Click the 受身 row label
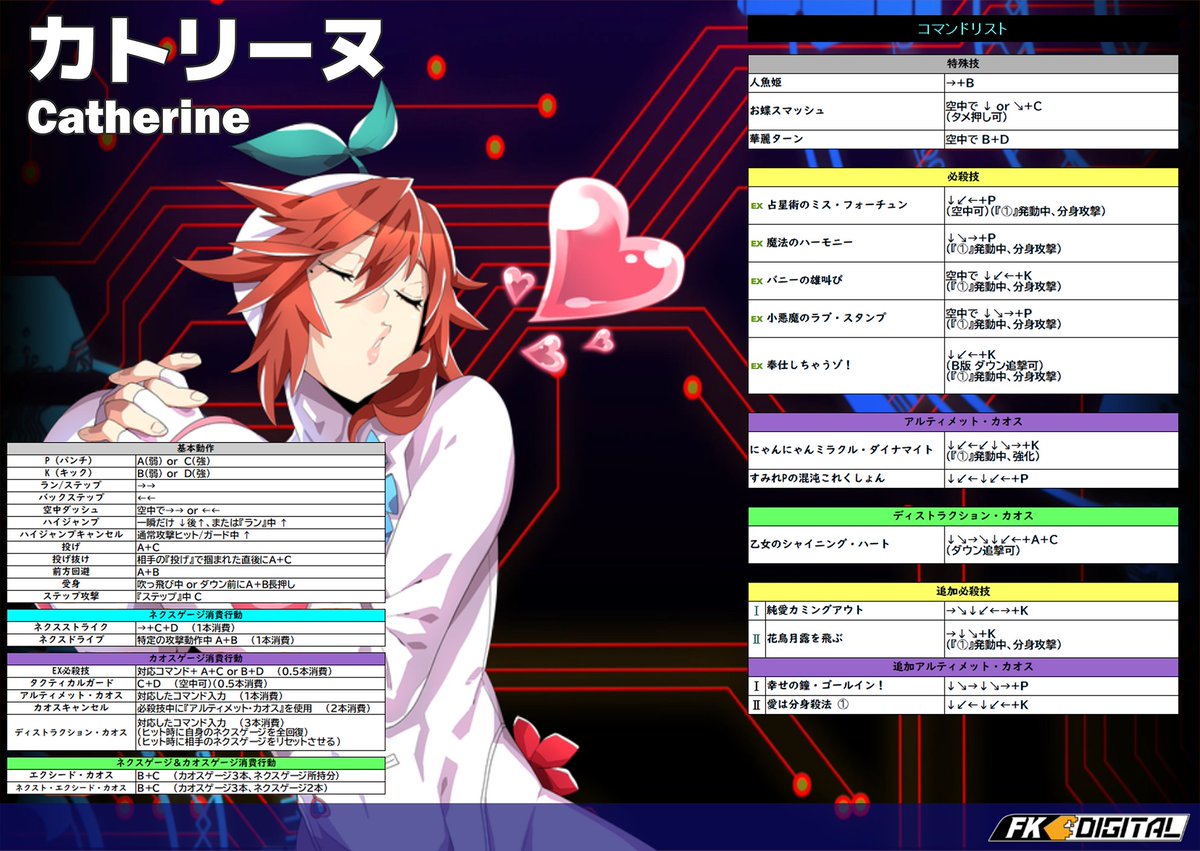Image resolution: width=1200 pixels, height=851 pixels. click(71, 583)
